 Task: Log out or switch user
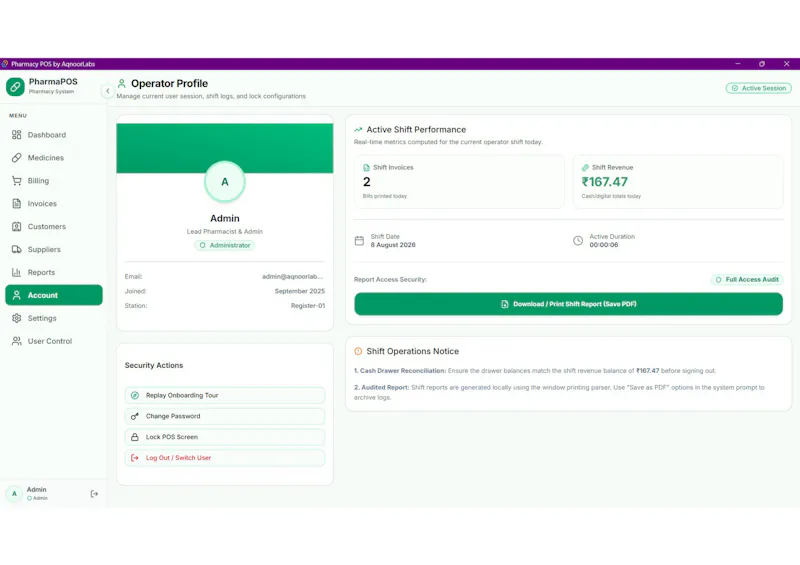pos(224,458)
